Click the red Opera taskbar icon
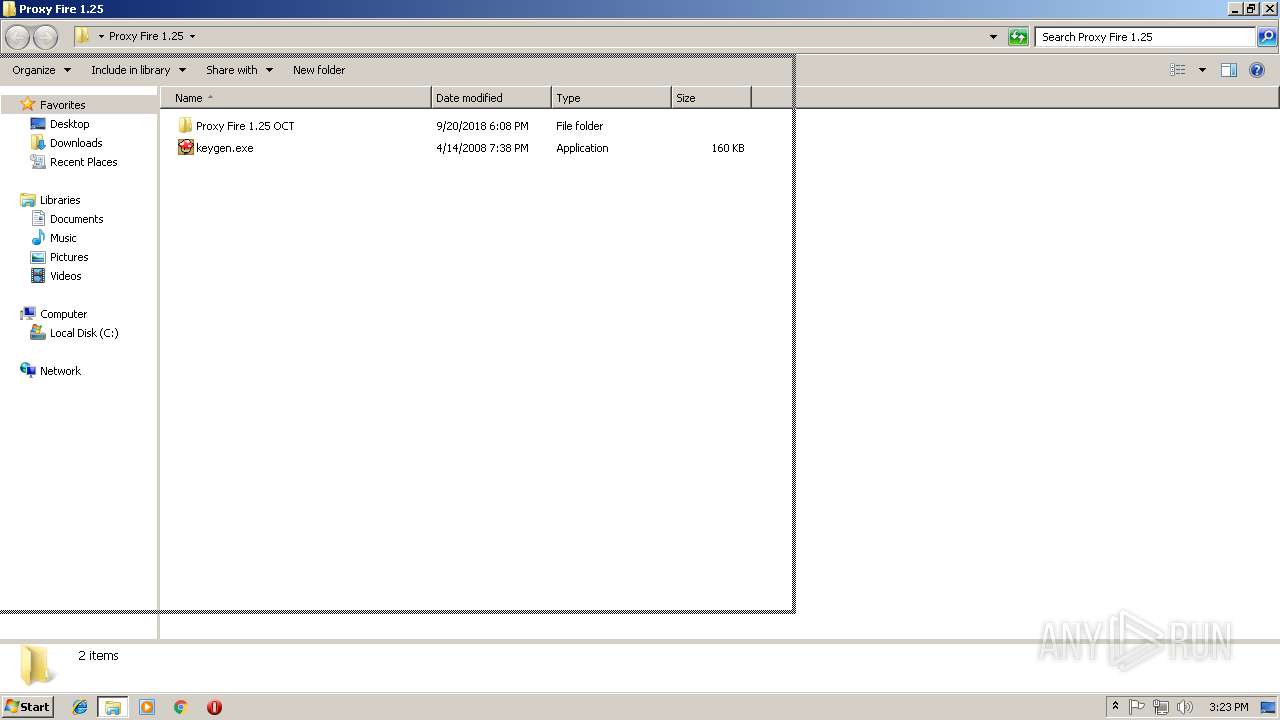Image resolution: width=1280 pixels, height=720 pixels. coord(214,707)
